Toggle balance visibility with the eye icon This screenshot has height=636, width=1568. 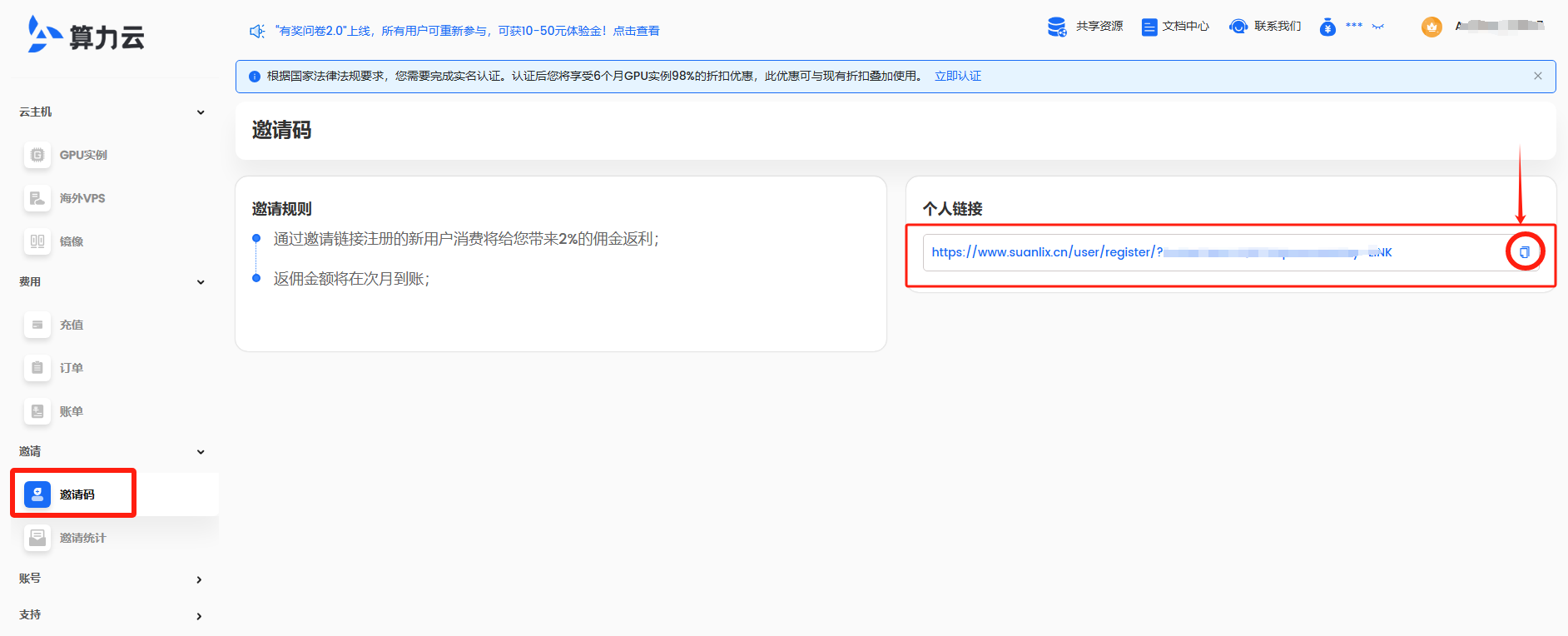pyautogui.click(x=1378, y=27)
